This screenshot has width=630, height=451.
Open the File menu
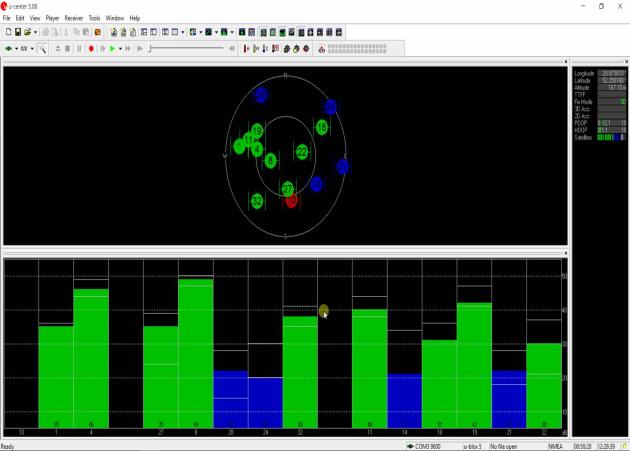coord(6,18)
